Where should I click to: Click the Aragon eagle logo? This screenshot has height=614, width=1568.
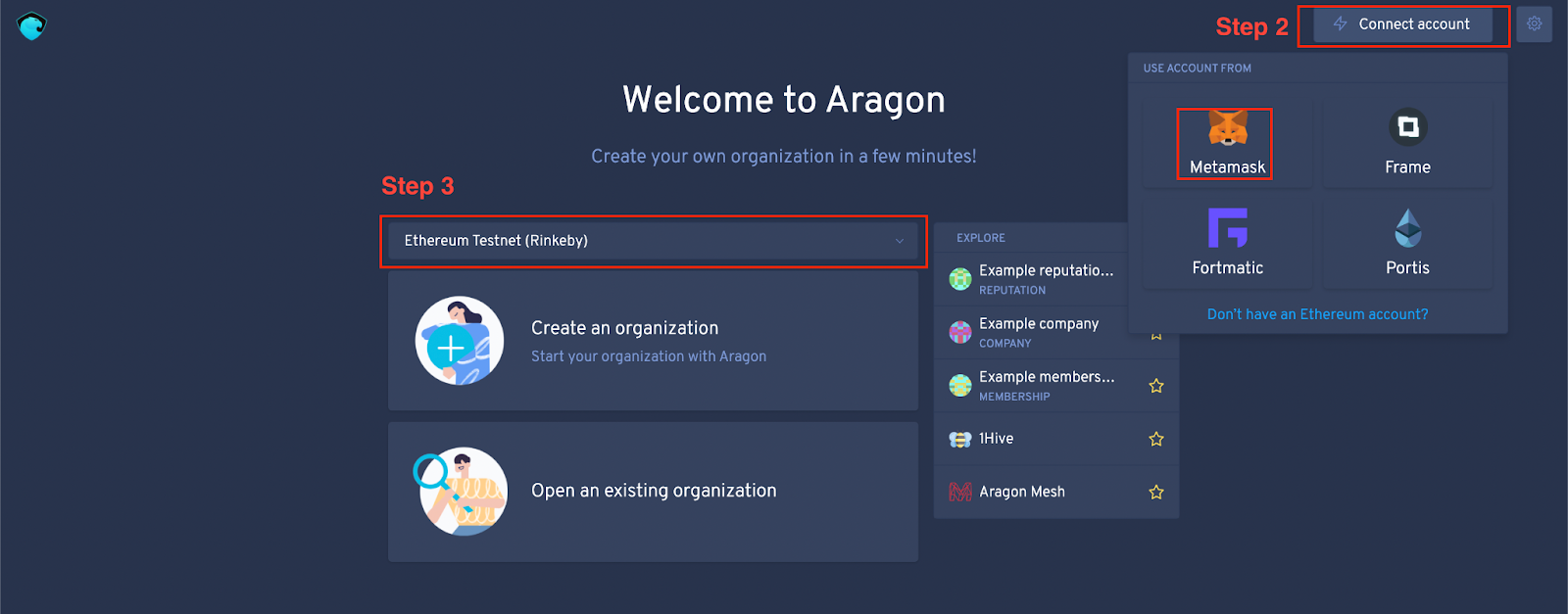(31, 25)
